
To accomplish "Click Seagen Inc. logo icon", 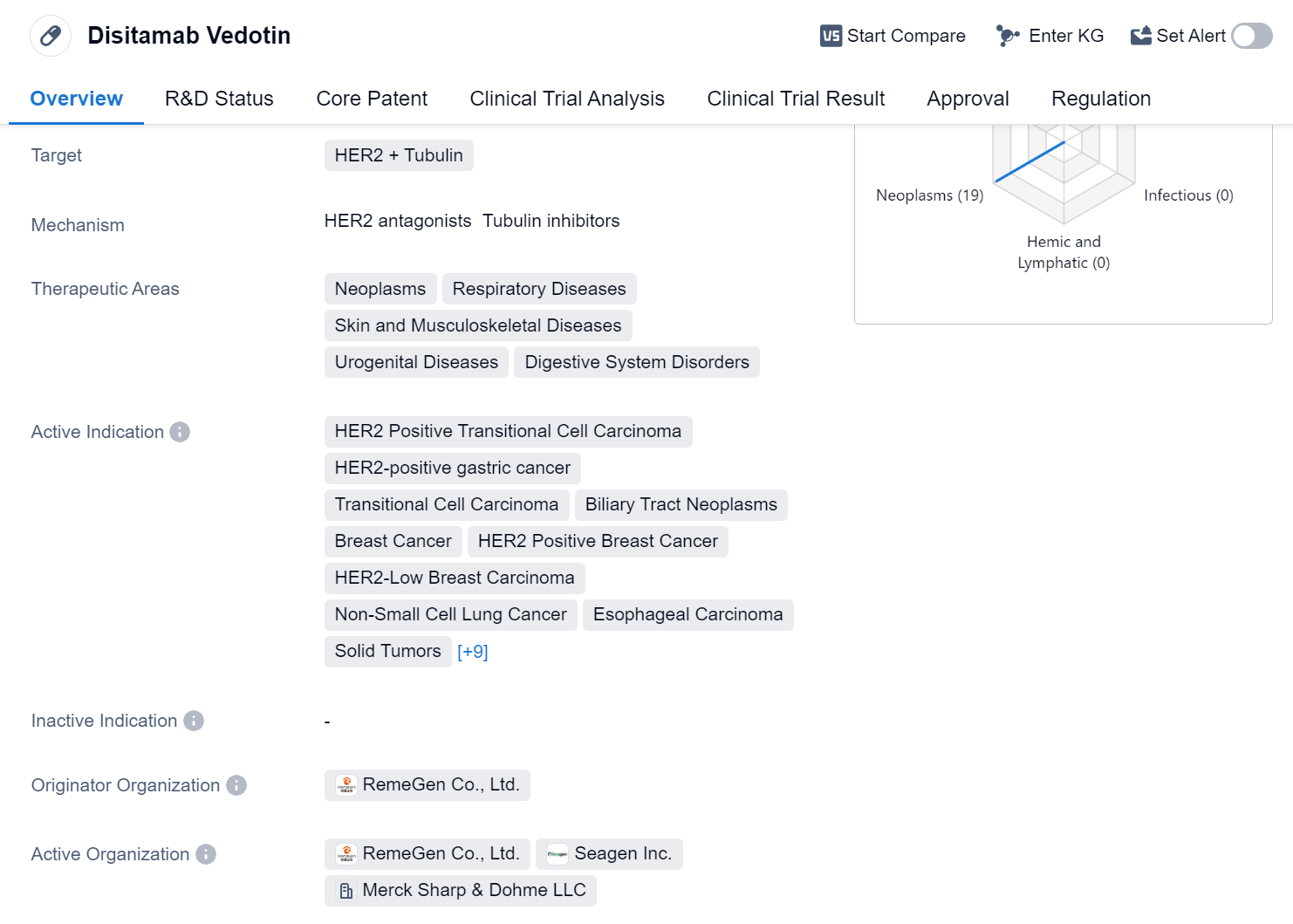I will (557, 854).
